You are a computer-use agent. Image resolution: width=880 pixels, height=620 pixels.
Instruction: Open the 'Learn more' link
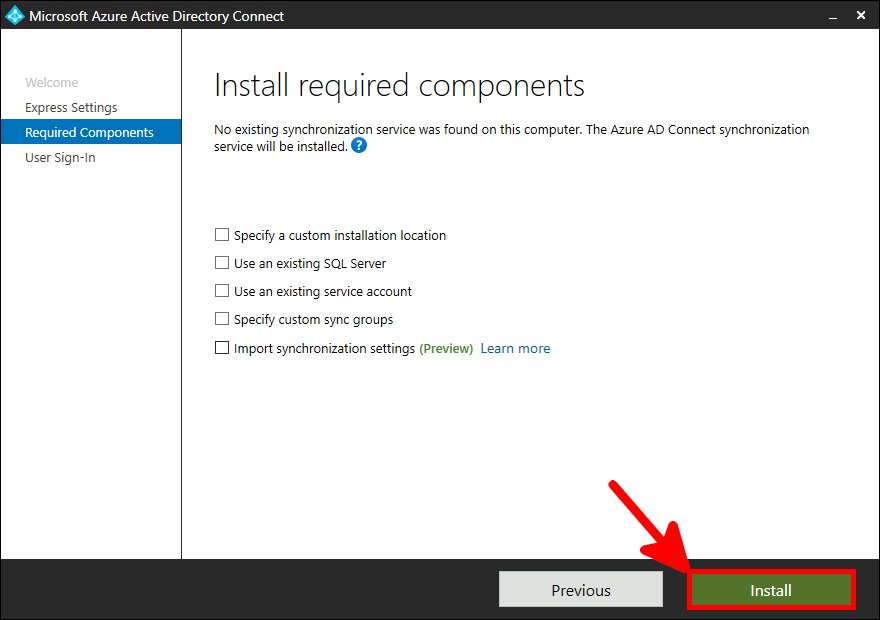pyautogui.click(x=515, y=348)
